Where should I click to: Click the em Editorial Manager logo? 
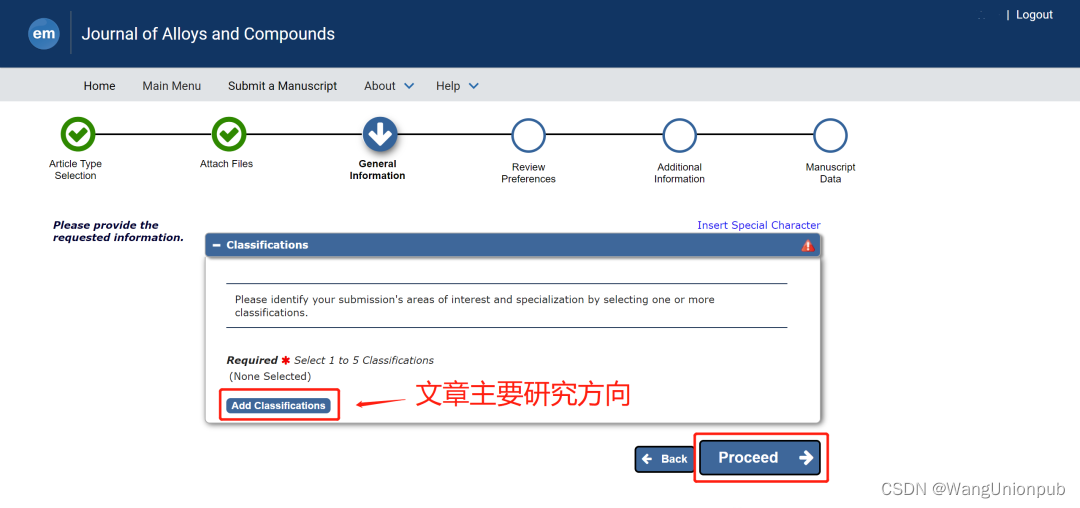pos(43,34)
